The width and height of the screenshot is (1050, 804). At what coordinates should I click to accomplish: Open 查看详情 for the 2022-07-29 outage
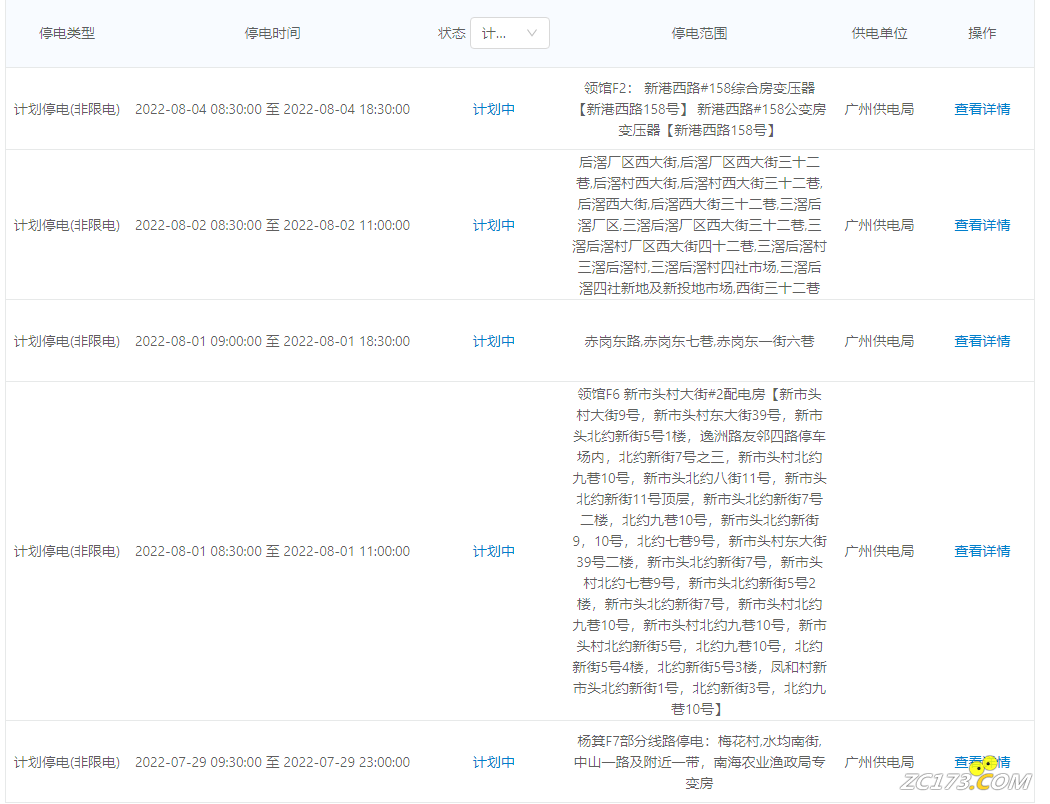982,762
